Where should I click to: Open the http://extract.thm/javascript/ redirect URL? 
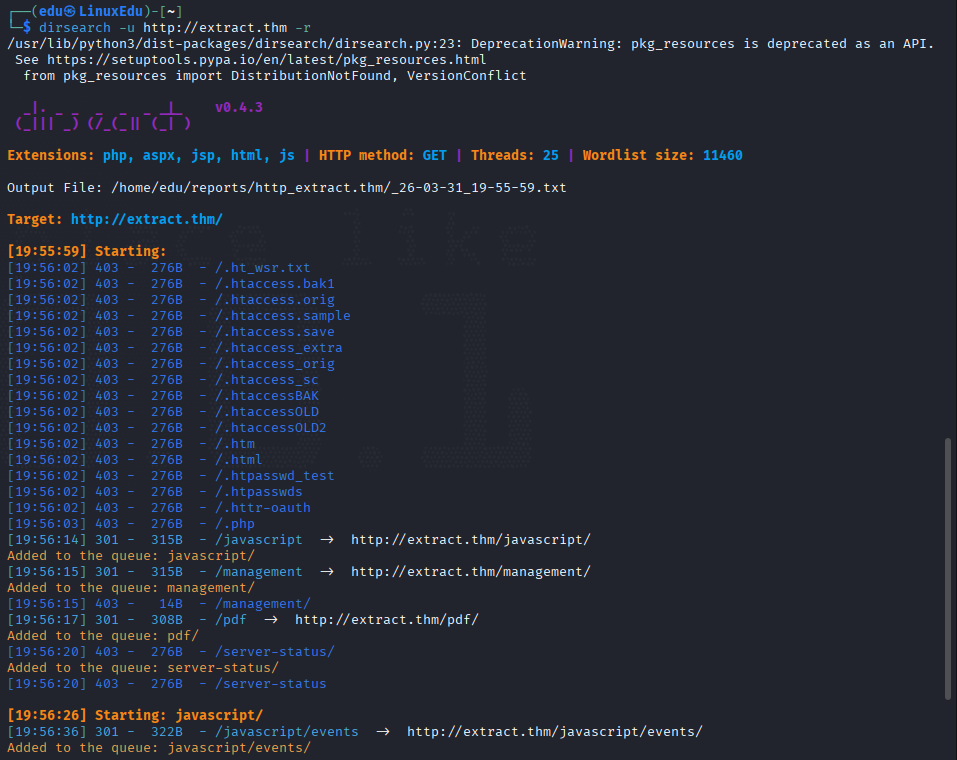tap(471, 540)
